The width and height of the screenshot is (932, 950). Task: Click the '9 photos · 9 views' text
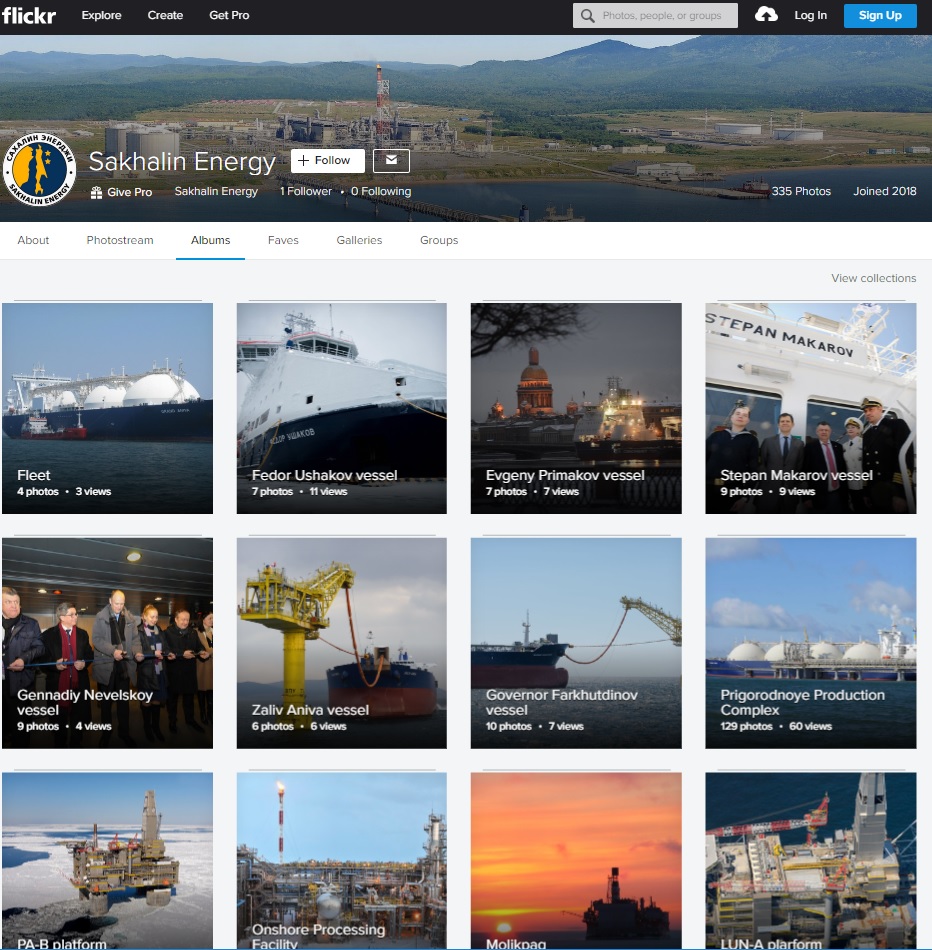tap(768, 491)
